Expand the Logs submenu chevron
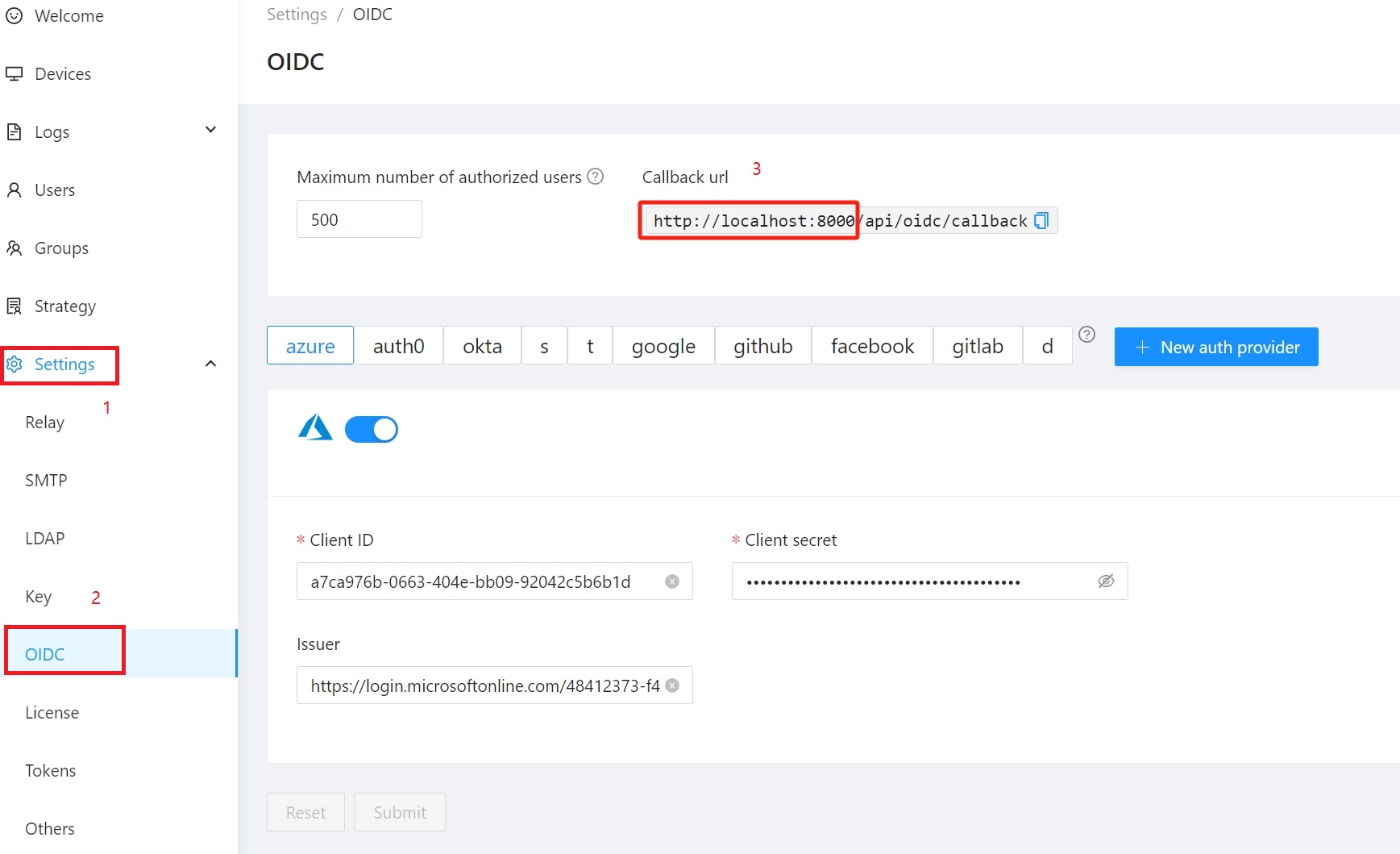 tap(210, 131)
